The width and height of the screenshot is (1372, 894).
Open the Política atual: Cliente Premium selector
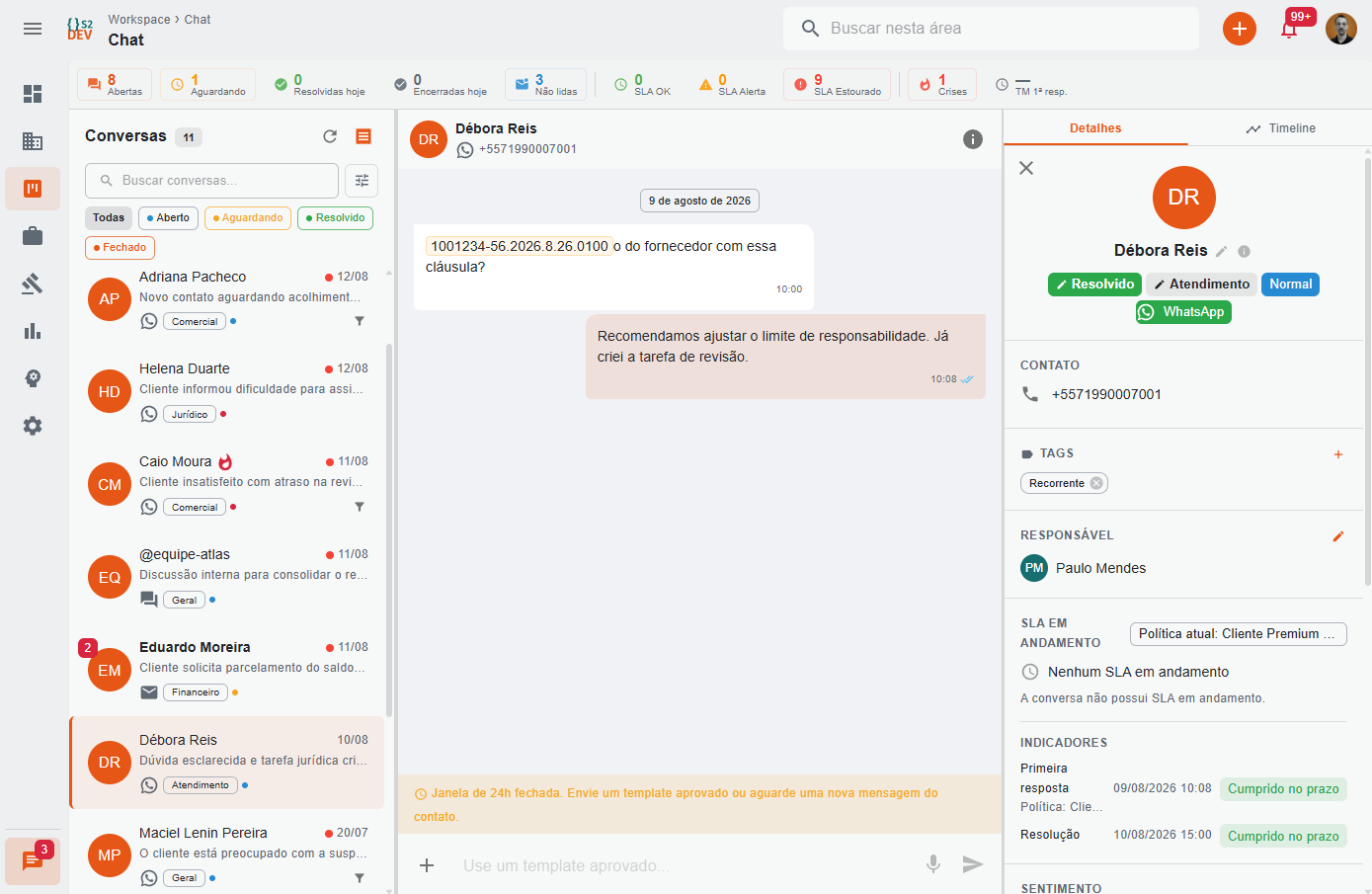pyautogui.click(x=1239, y=634)
